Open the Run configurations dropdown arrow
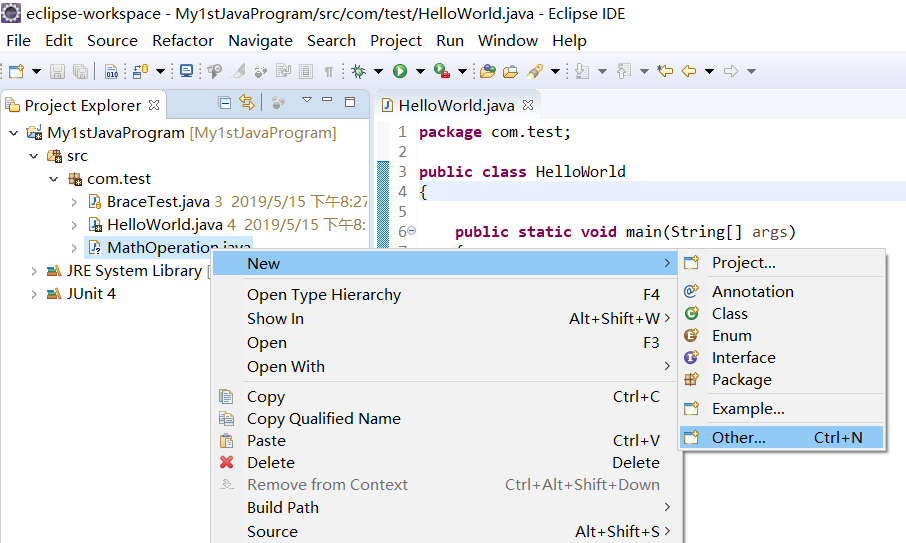This screenshot has width=906, height=543. [421, 72]
